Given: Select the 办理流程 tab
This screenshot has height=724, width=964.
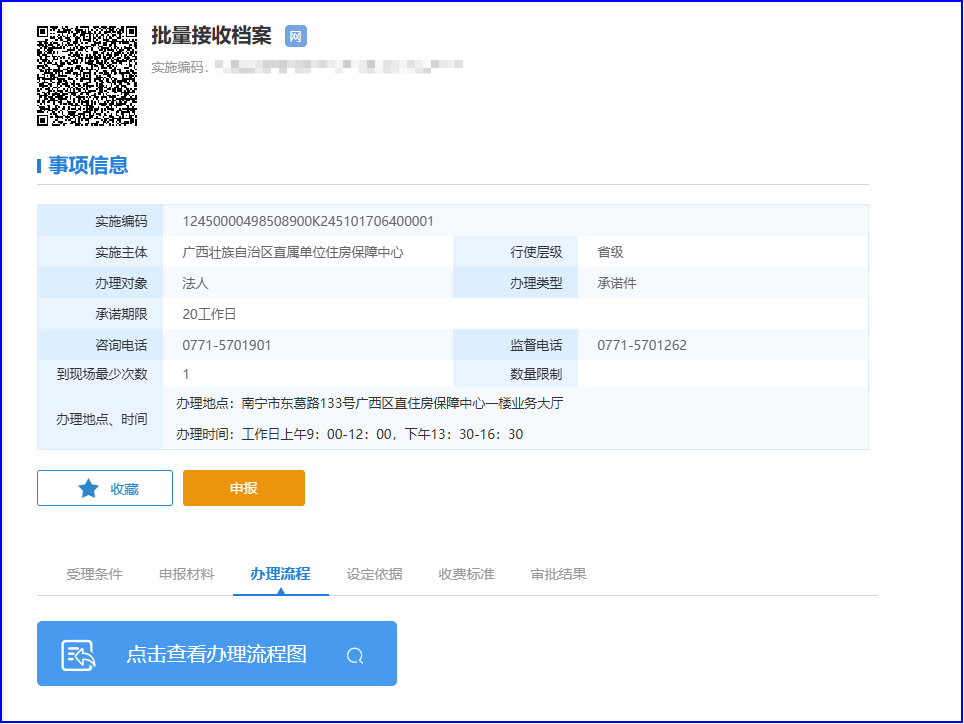Looking at the screenshot, I should [x=280, y=574].
